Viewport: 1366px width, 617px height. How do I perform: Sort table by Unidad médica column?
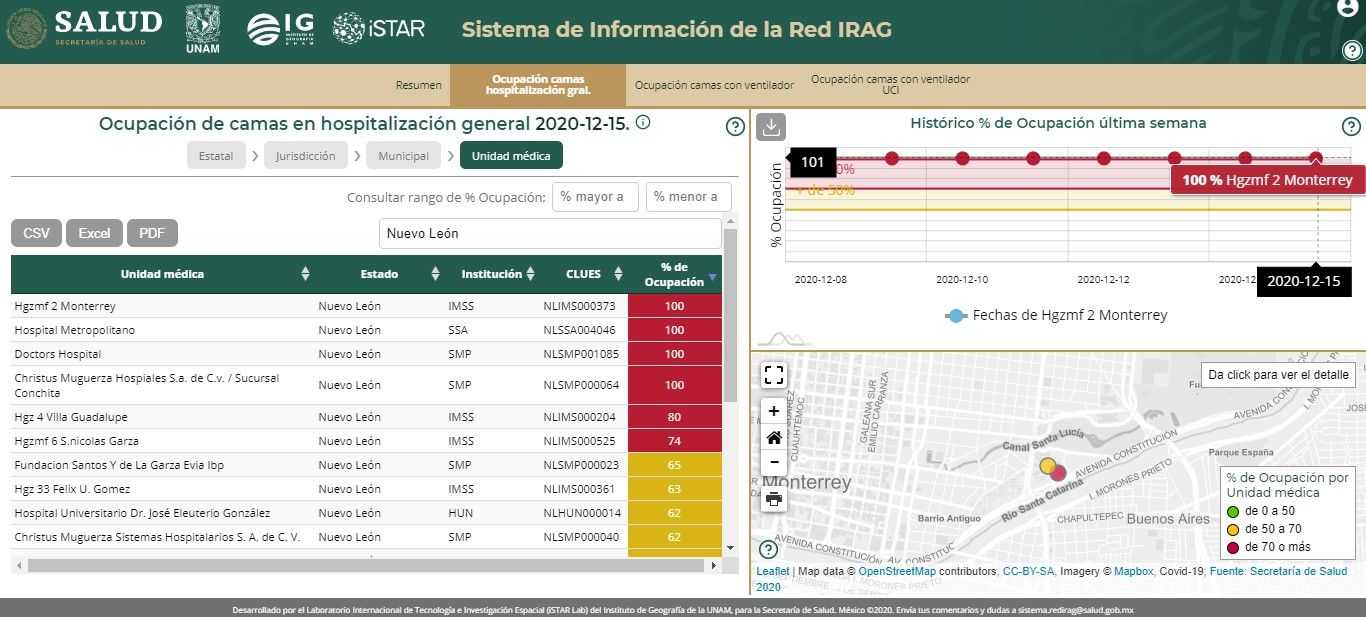305,274
